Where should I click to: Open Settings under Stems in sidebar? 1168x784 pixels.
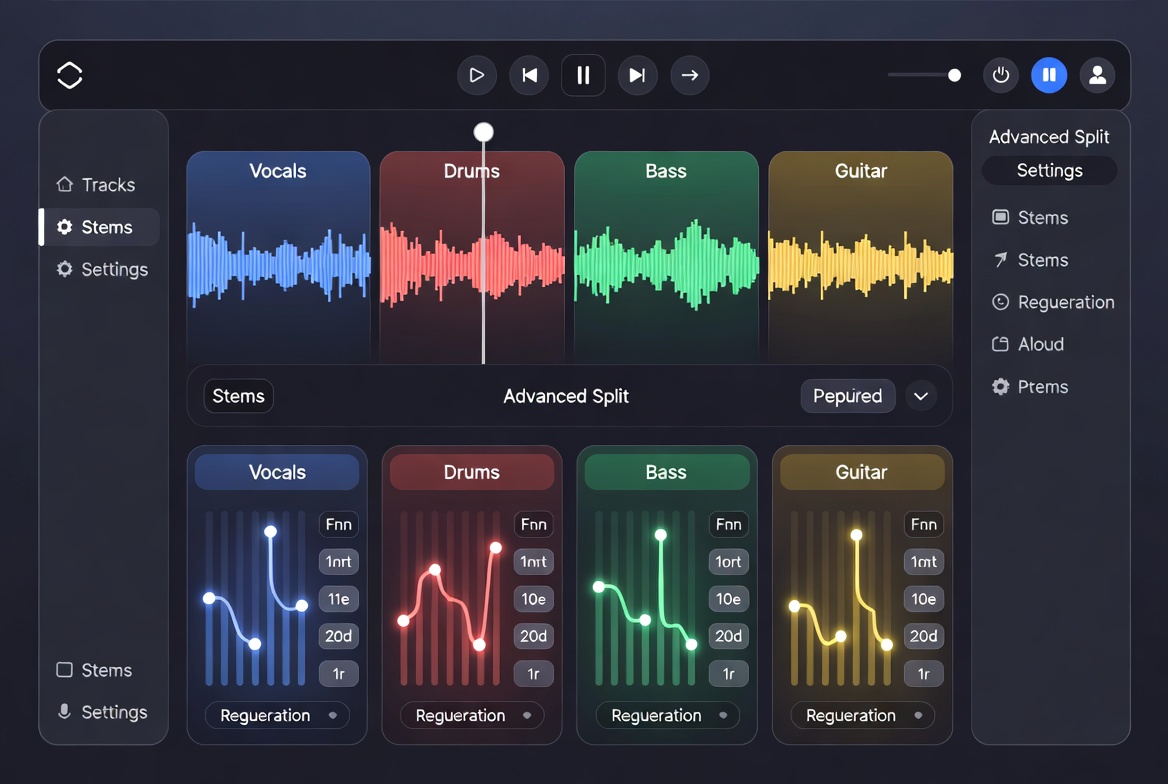click(x=102, y=269)
